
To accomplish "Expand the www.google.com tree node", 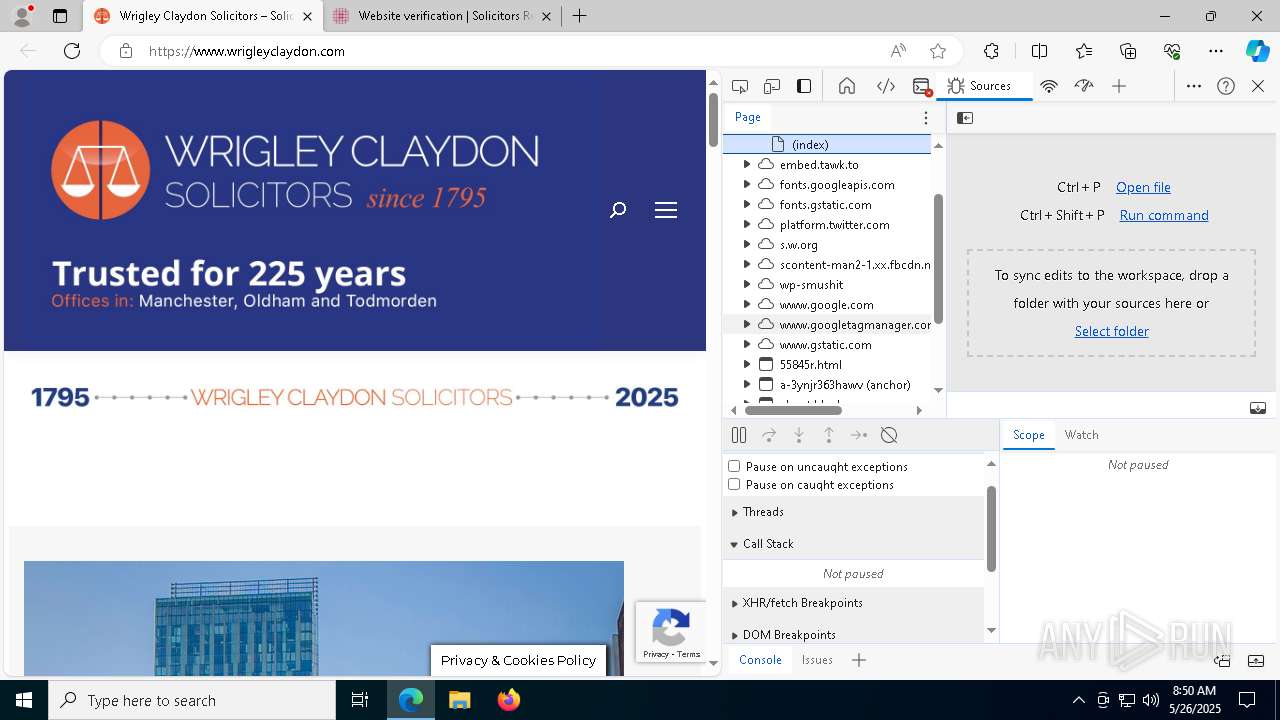I will (x=747, y=304).
